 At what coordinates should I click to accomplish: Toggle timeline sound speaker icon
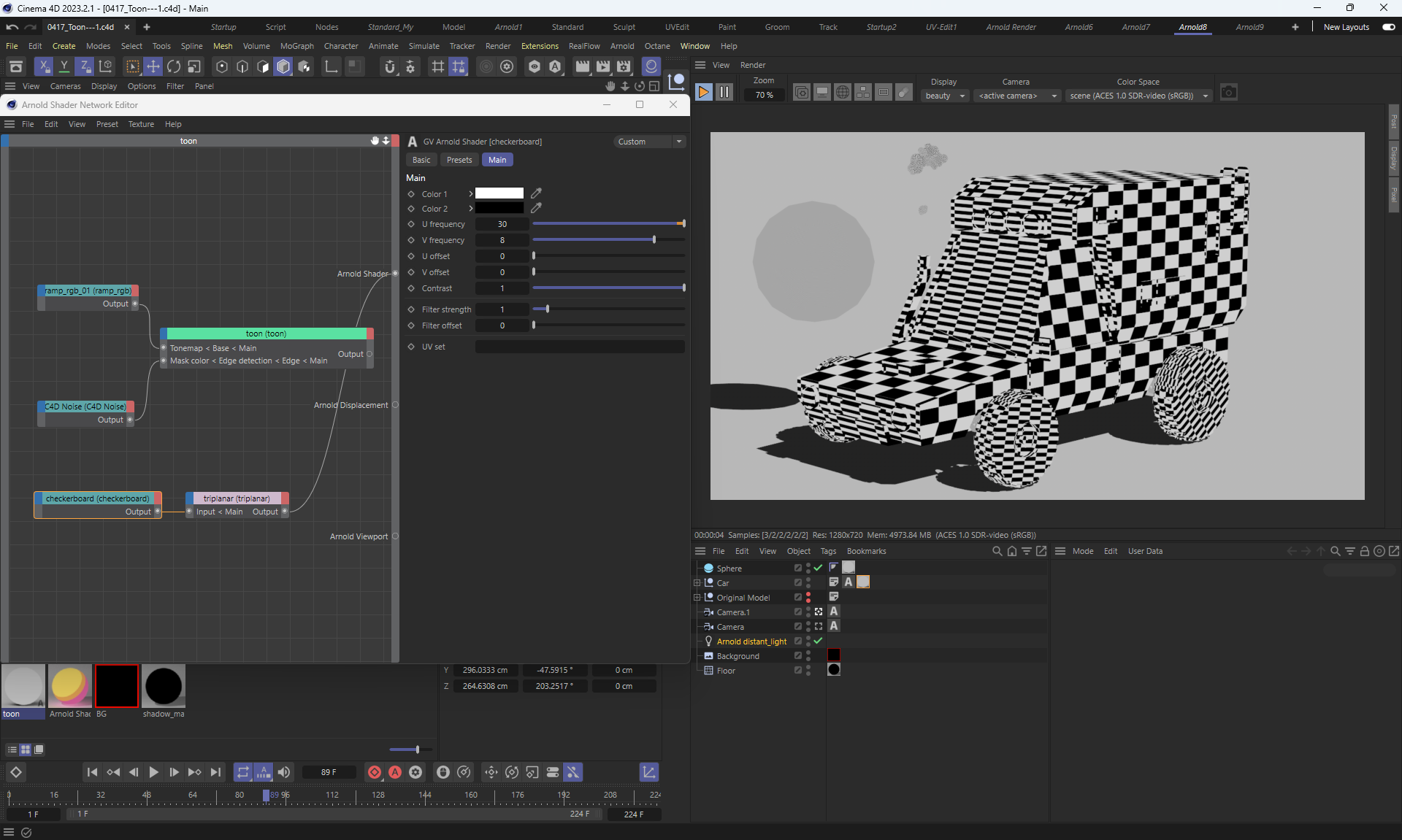(x=284, y=772)
